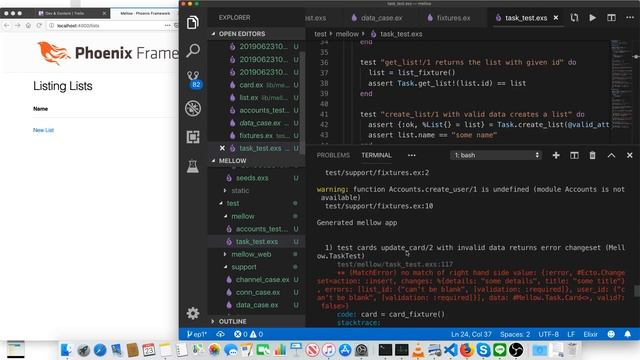Switch to the TERMINAL panel tab
Image resolution: width=640 pixels, height=360 pixels.
point(376,155)
